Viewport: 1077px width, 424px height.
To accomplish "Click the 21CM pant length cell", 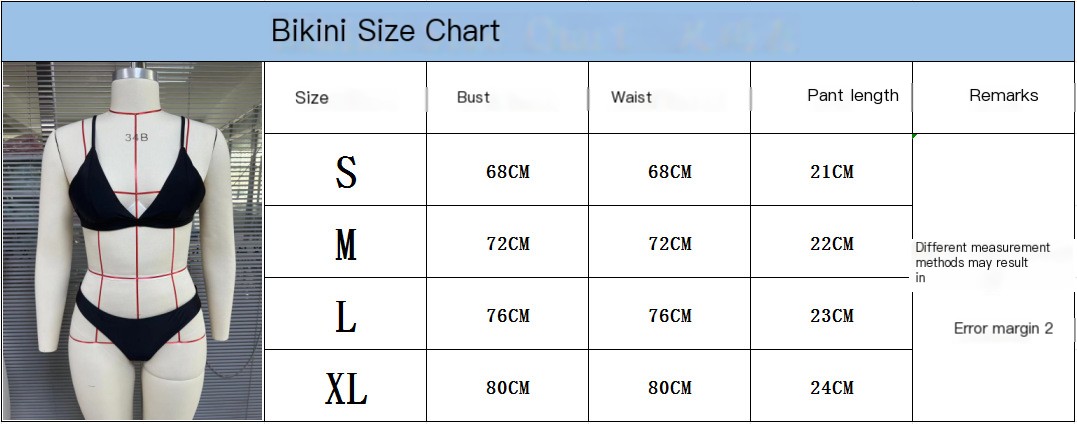I will 832,172.
